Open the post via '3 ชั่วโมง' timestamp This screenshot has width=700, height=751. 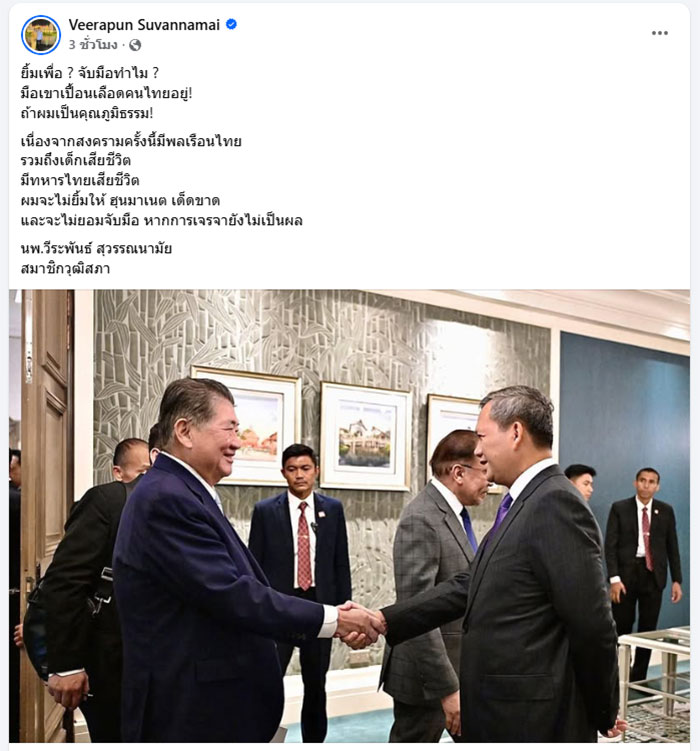pyautogui.click(x=93, y=45)
